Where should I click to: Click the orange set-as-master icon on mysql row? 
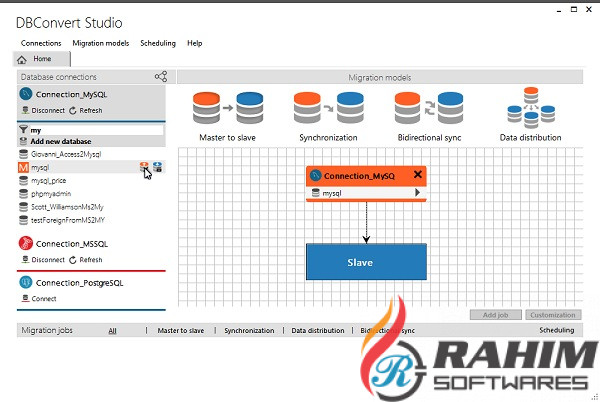[x=144, y=167]
